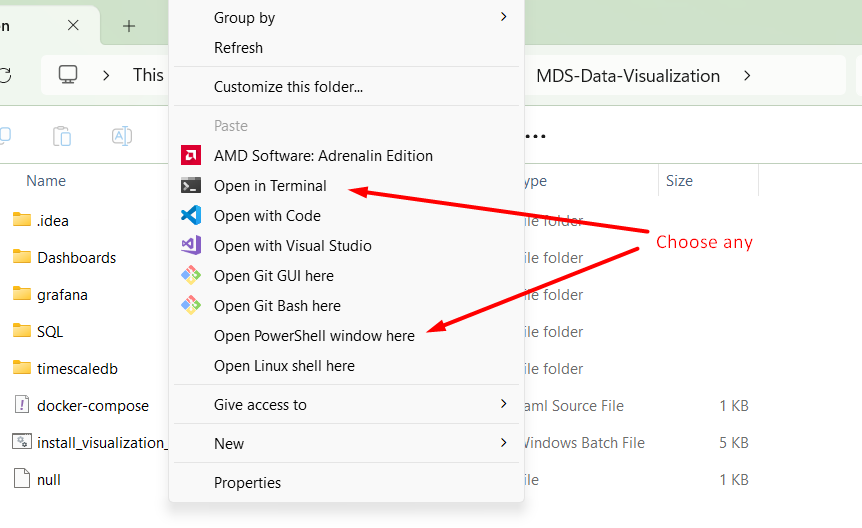
Task: Click the rename icon in toolbar
Action: [122, 136]
